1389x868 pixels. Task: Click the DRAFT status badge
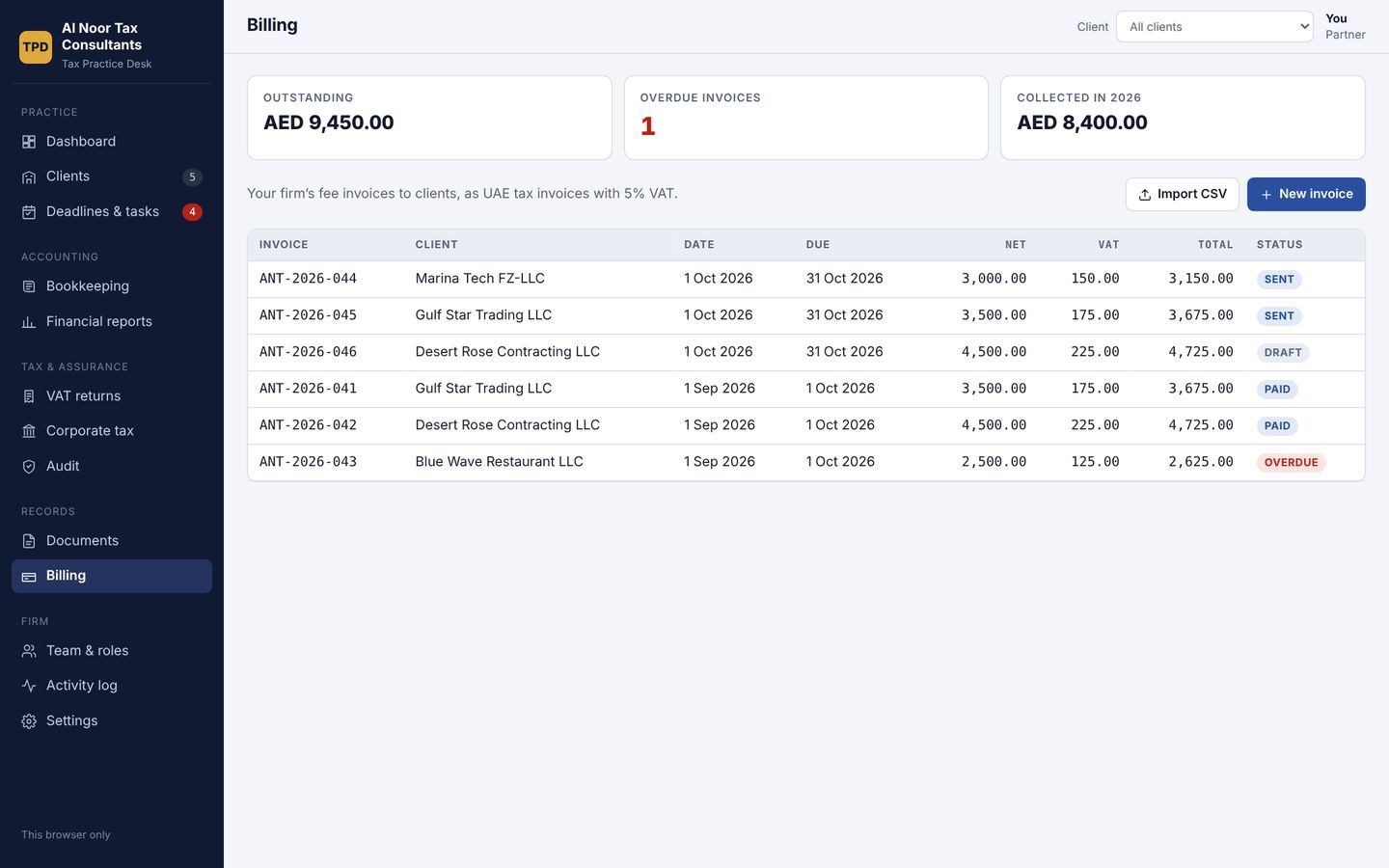(x=1283, y=353)
